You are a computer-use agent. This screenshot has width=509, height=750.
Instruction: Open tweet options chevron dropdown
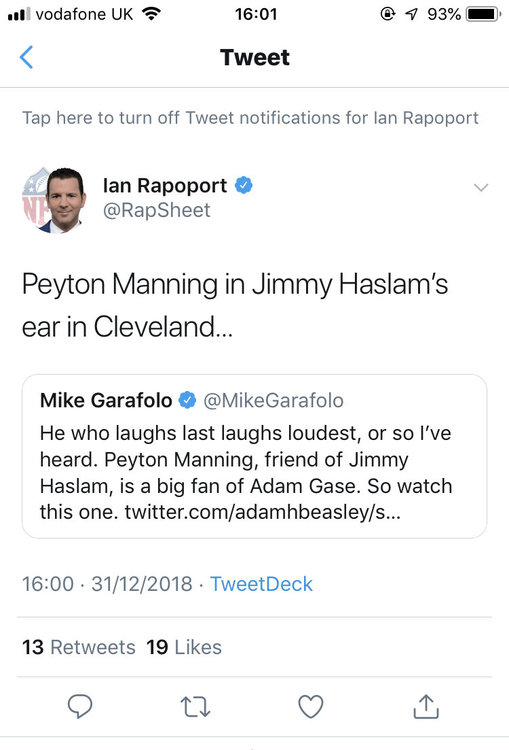[481, 187]
